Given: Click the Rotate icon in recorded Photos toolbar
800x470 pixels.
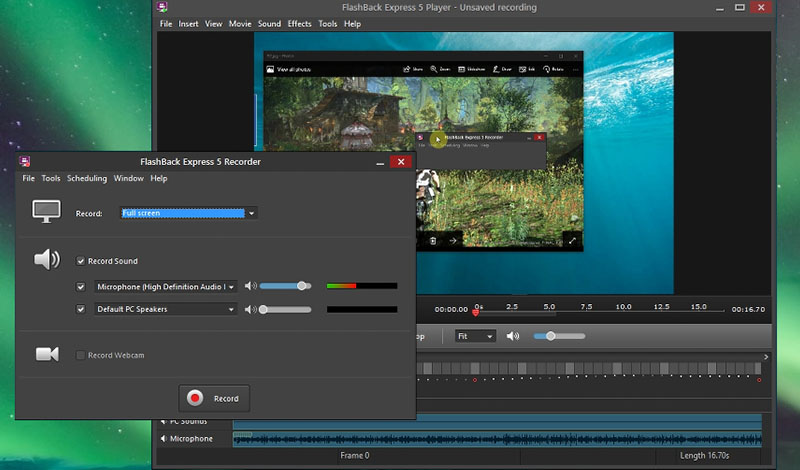Looking at the screenshot, I should [x=546, y=69].
